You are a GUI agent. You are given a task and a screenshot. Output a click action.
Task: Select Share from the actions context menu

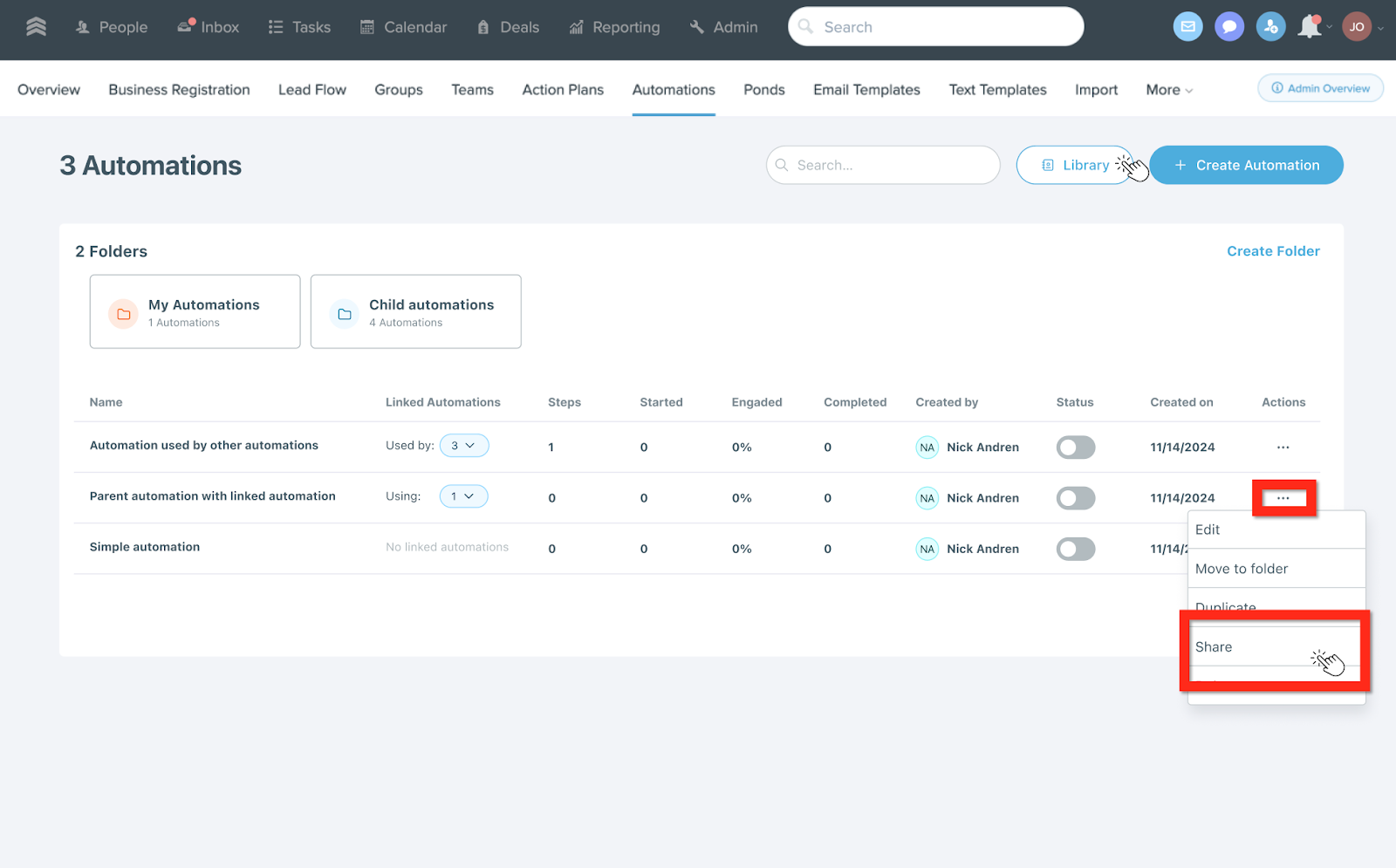(1214, 647)
